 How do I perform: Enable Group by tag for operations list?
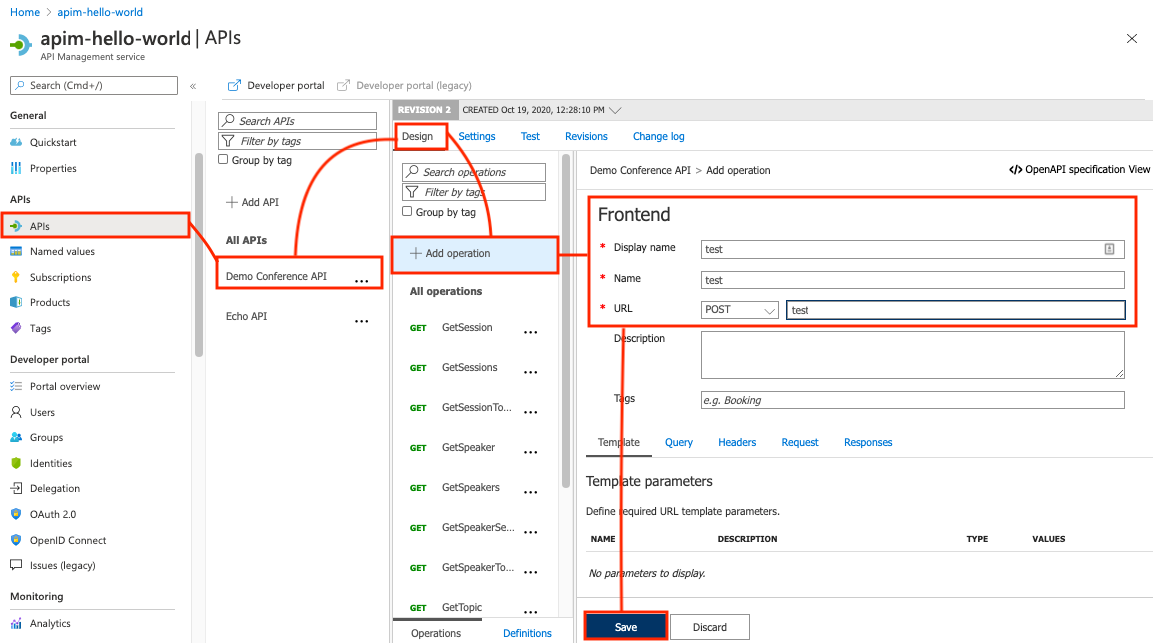(x=407, y=211)
